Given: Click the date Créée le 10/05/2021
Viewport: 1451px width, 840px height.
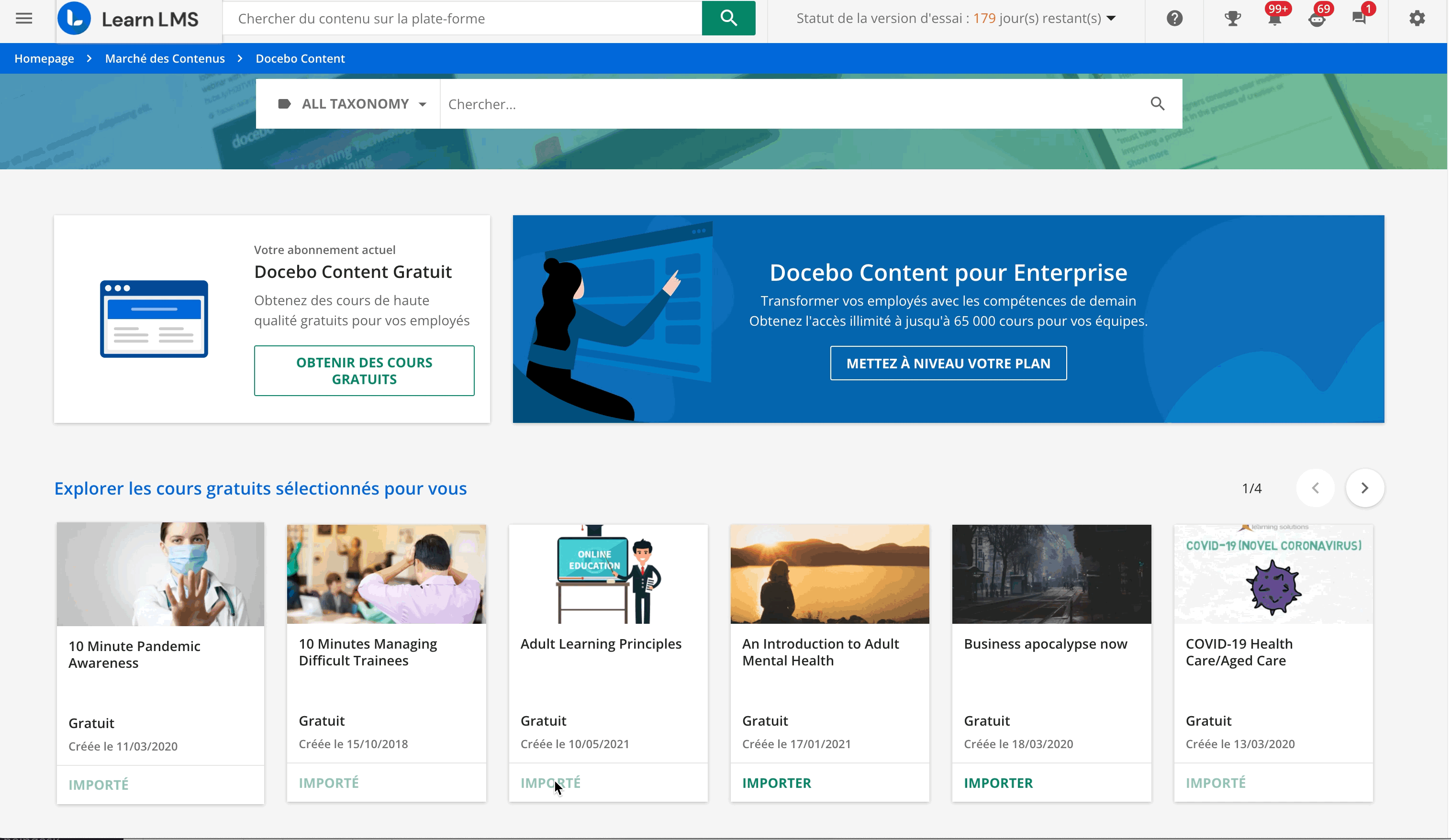Looking at the screenshot, I should point(575,744).
